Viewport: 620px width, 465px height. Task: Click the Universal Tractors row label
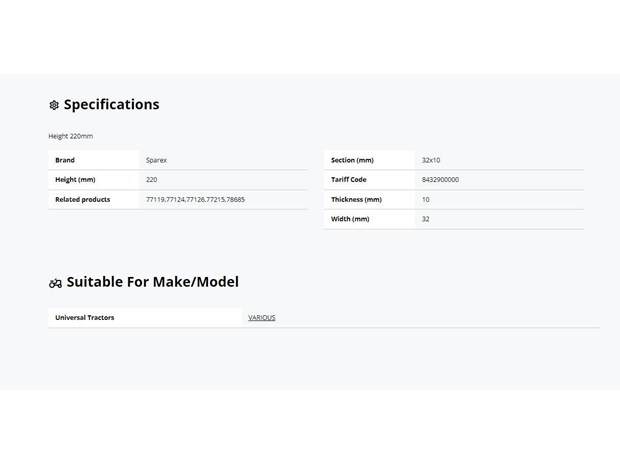(85, 318)
